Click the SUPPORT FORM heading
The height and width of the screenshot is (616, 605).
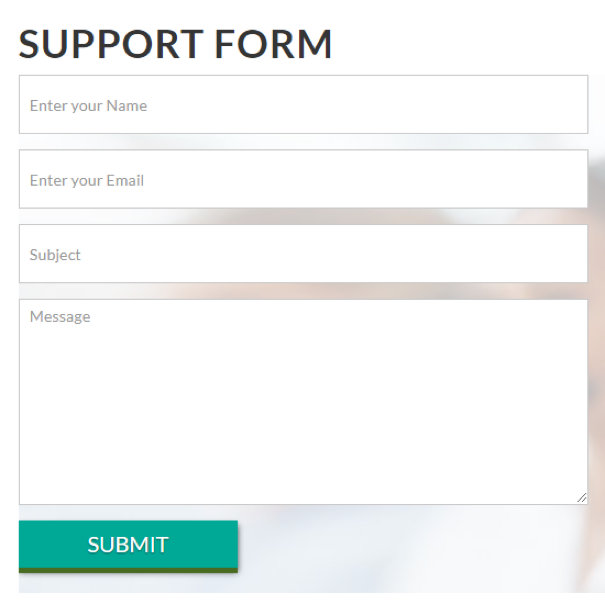coord(176,44)
